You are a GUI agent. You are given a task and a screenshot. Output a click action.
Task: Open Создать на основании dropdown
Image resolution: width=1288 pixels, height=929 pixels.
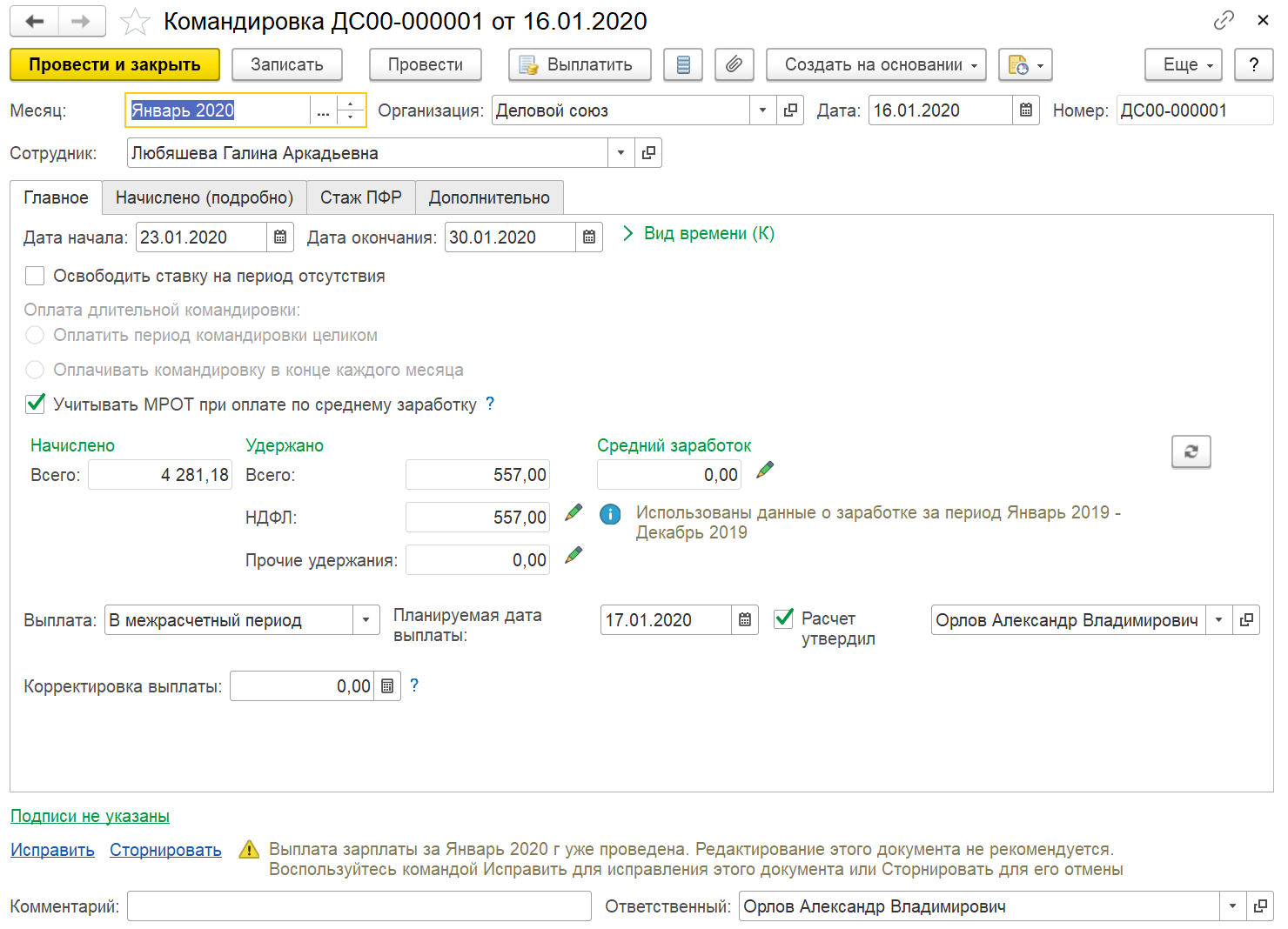pos(876,64)
